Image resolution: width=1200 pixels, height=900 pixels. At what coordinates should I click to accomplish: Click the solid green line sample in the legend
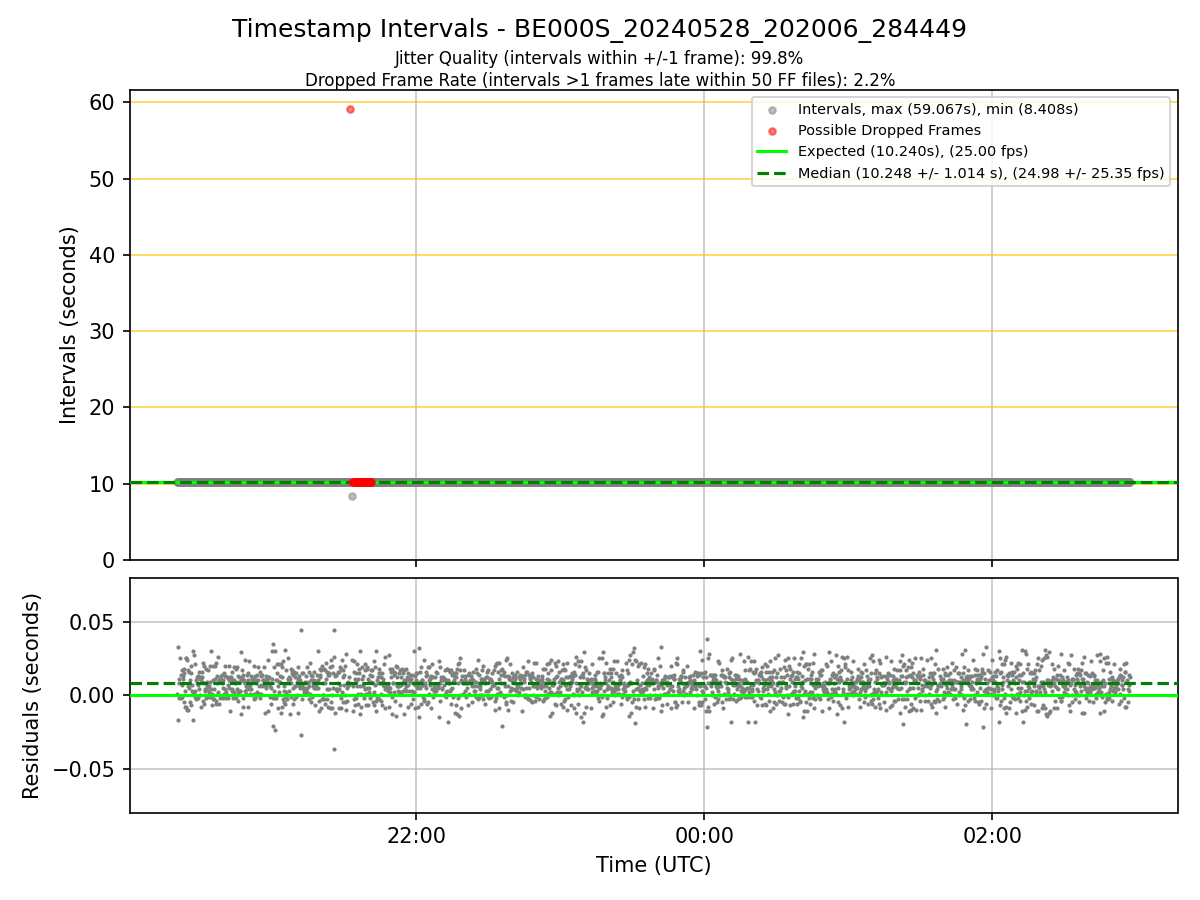(771, 152)
